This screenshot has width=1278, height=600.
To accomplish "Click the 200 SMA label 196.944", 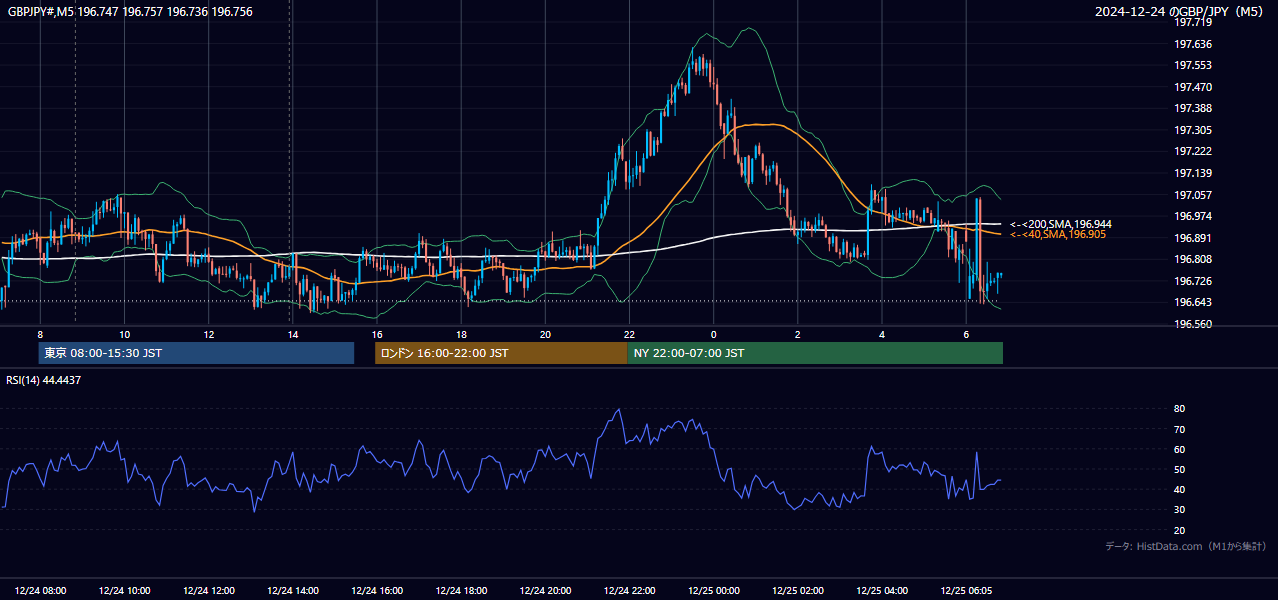I will [x=1061, y=224].
